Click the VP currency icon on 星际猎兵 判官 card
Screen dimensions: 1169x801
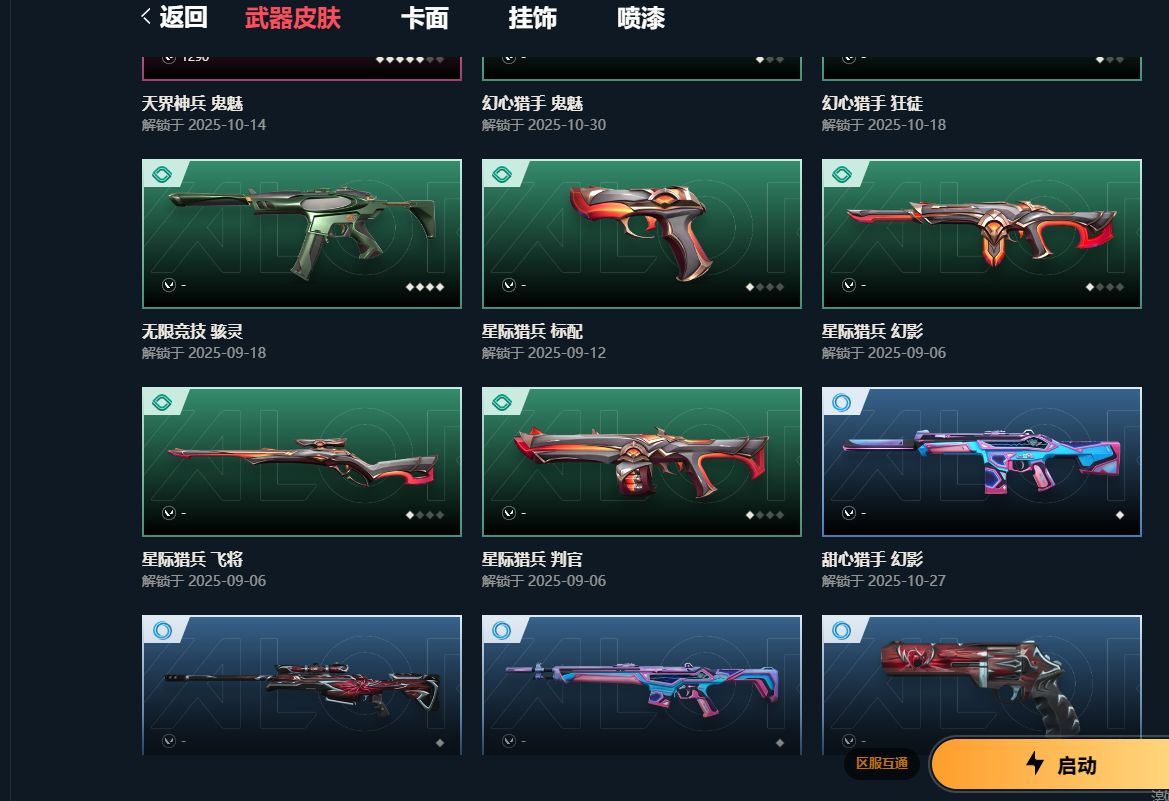coord(509,513)
